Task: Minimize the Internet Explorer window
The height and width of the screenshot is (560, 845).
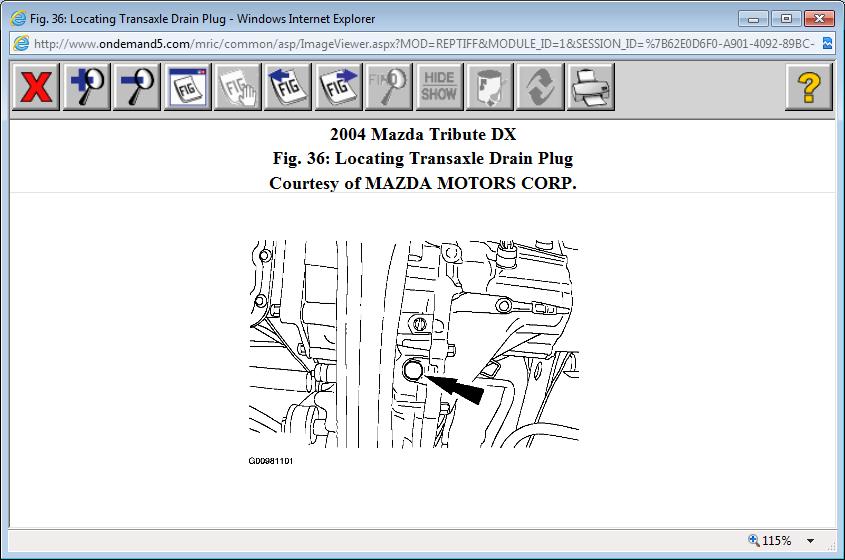Action: [753, 19]
